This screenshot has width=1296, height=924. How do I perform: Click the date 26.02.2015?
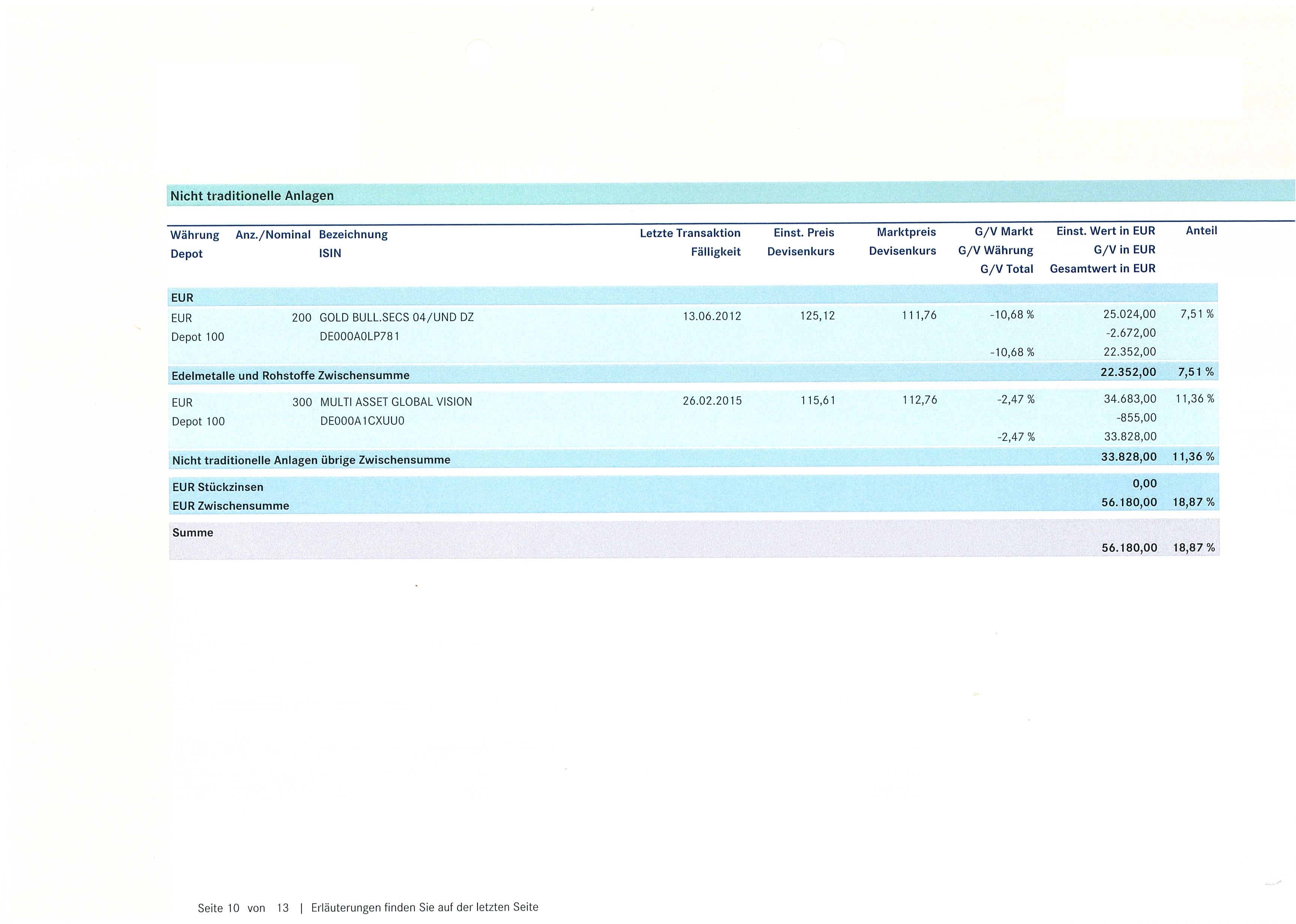pyautogui.click(x=712, y=400)
